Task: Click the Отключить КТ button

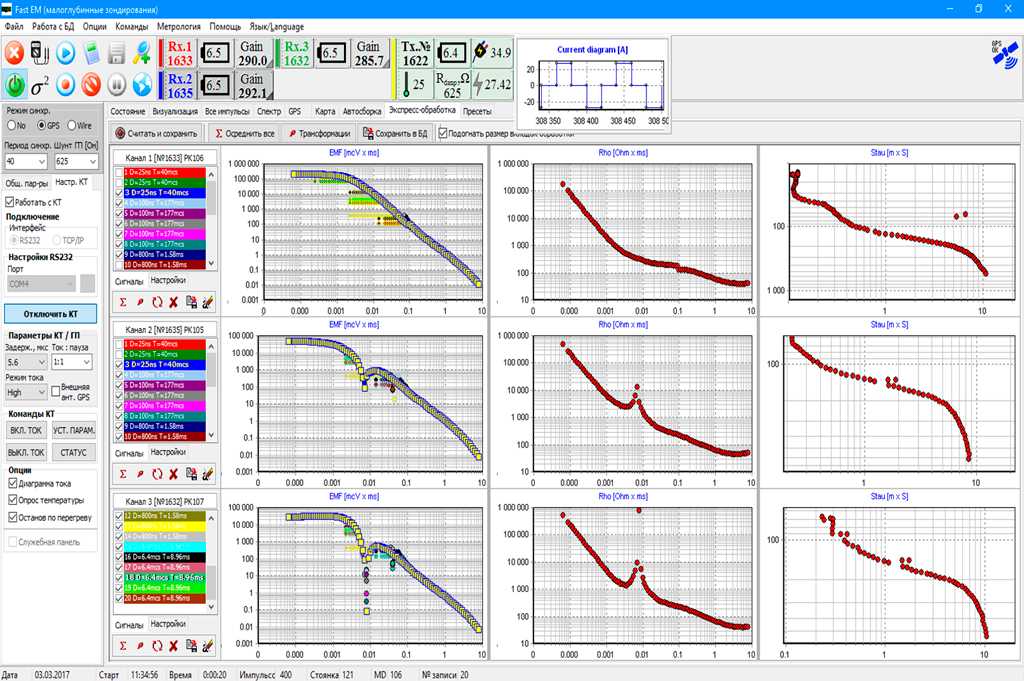Action: 51,314
